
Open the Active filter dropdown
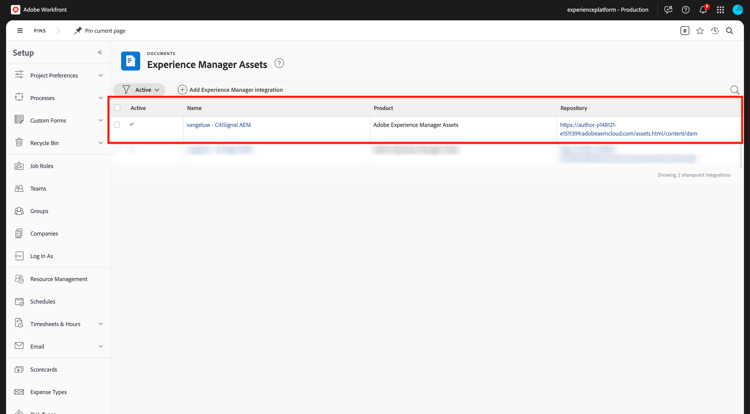pos(140,90)
